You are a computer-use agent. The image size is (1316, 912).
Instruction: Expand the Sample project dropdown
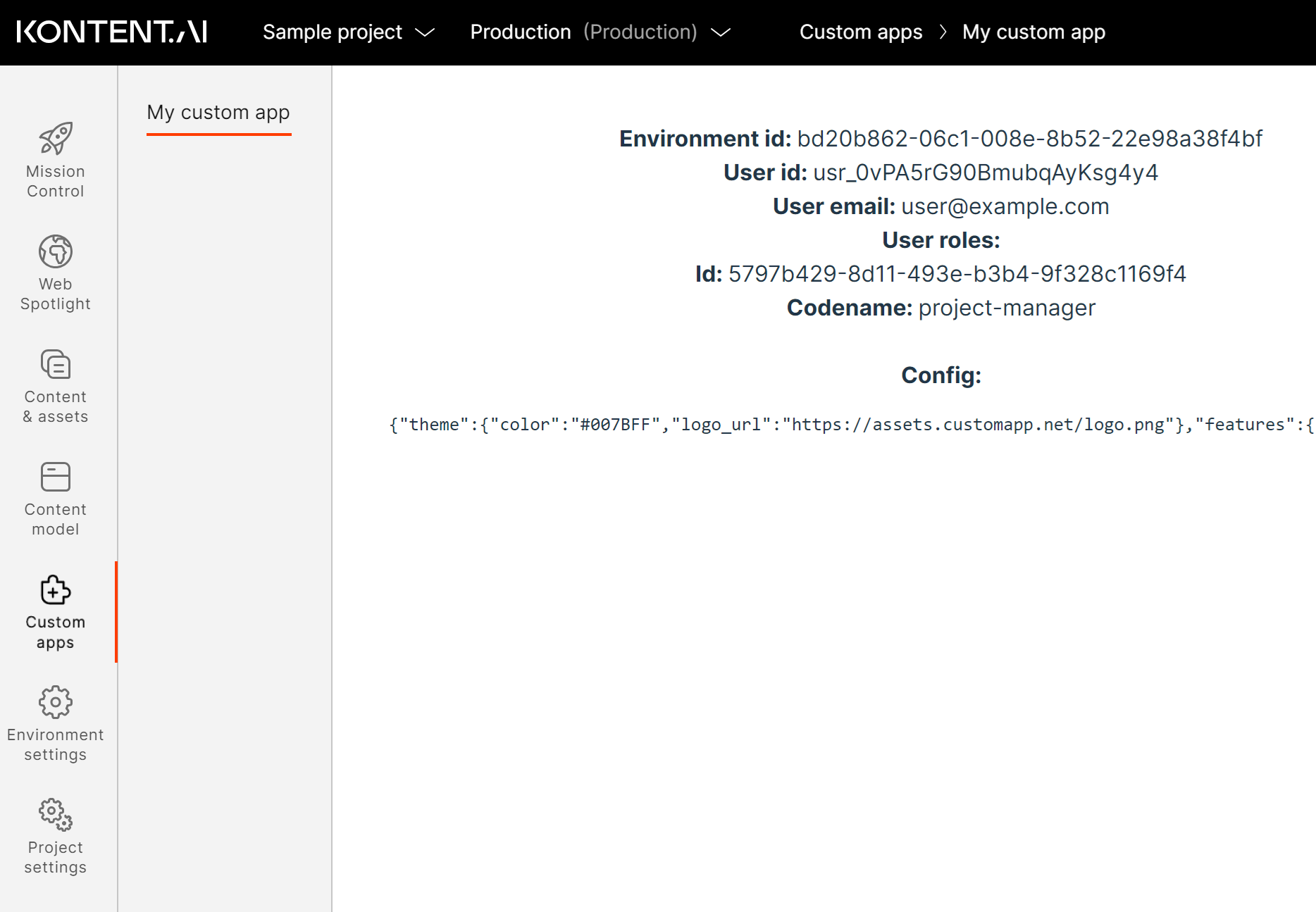point(333,32)
